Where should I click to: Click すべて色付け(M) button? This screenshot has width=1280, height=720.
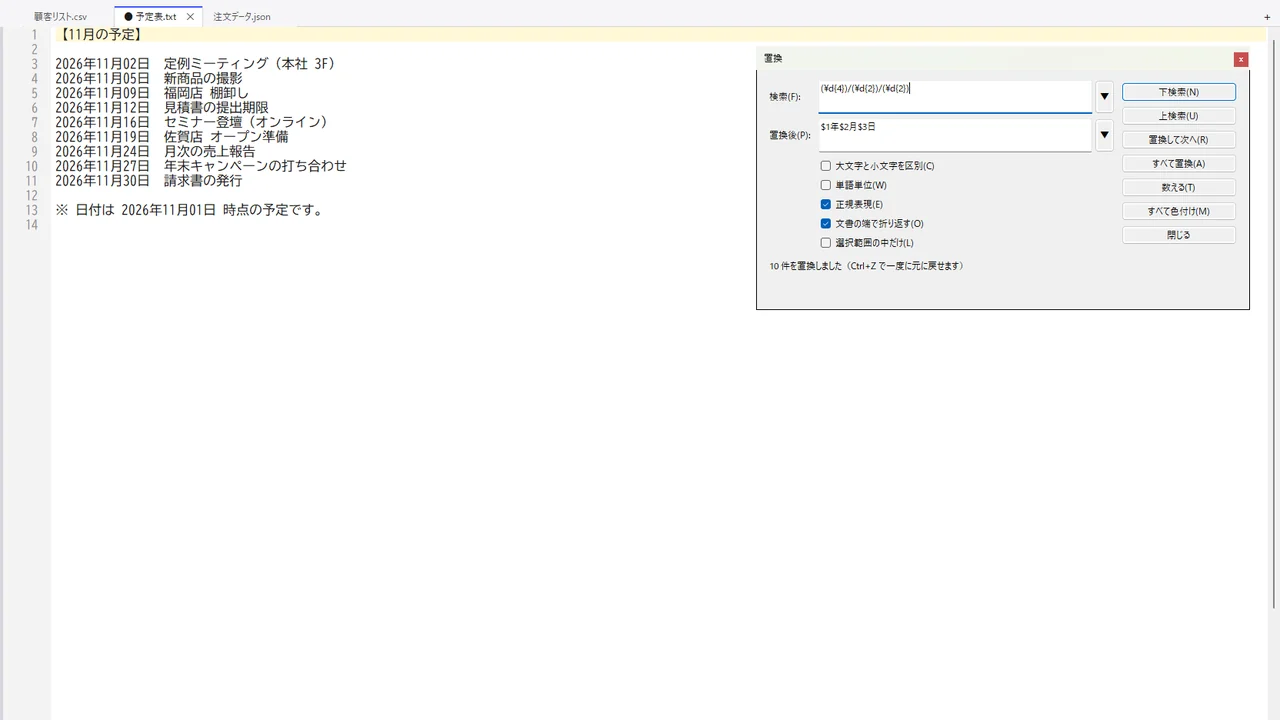[x=1179, y=212]
